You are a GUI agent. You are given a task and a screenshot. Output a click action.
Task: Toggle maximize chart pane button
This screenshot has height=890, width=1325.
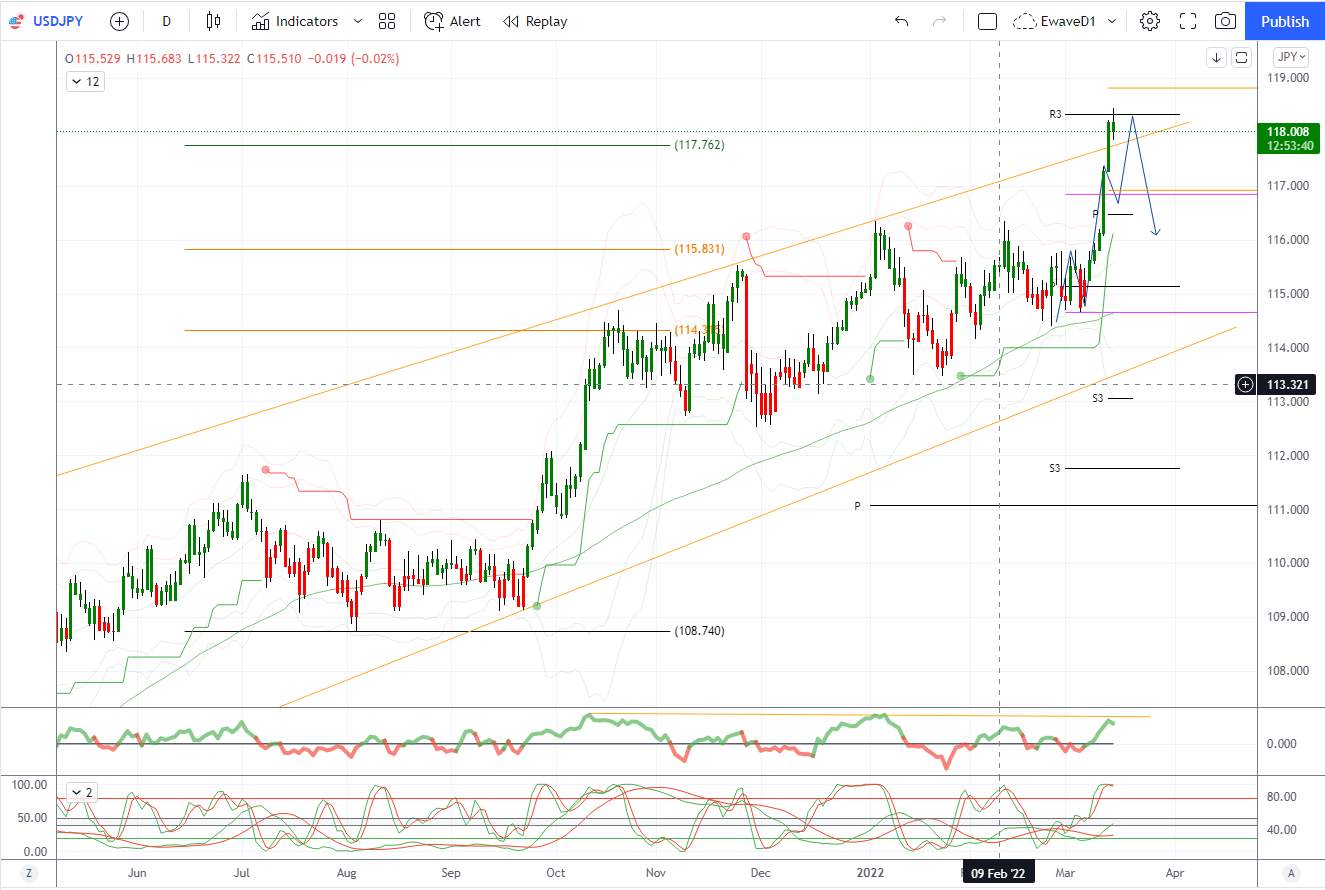(1241, 57)
